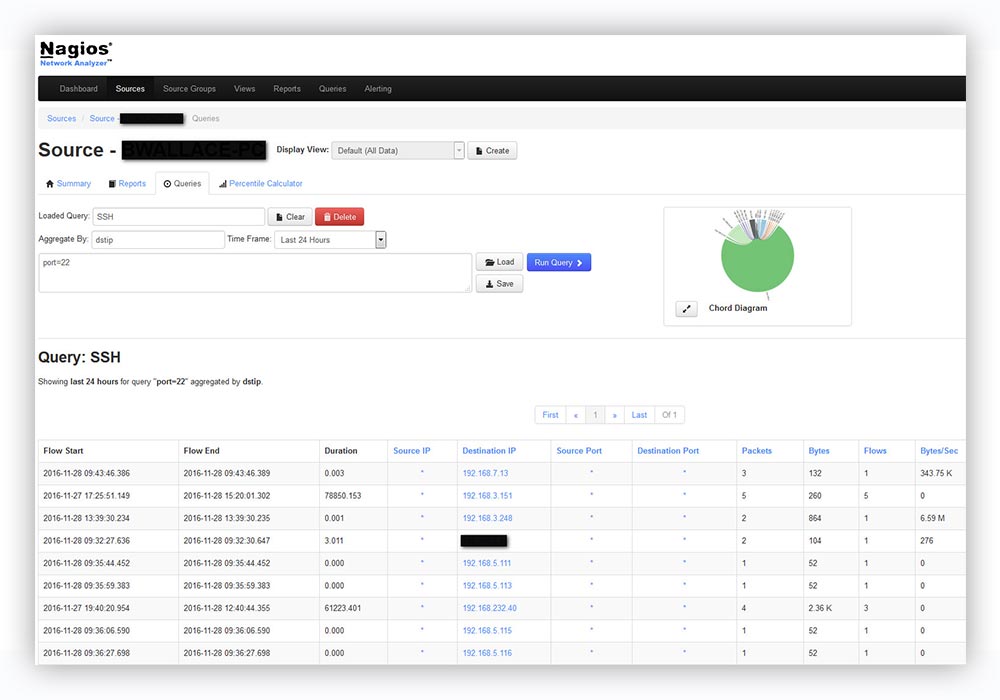
Task: Open destination IP 192.168.5.116 link
Action: pos(487,653)
